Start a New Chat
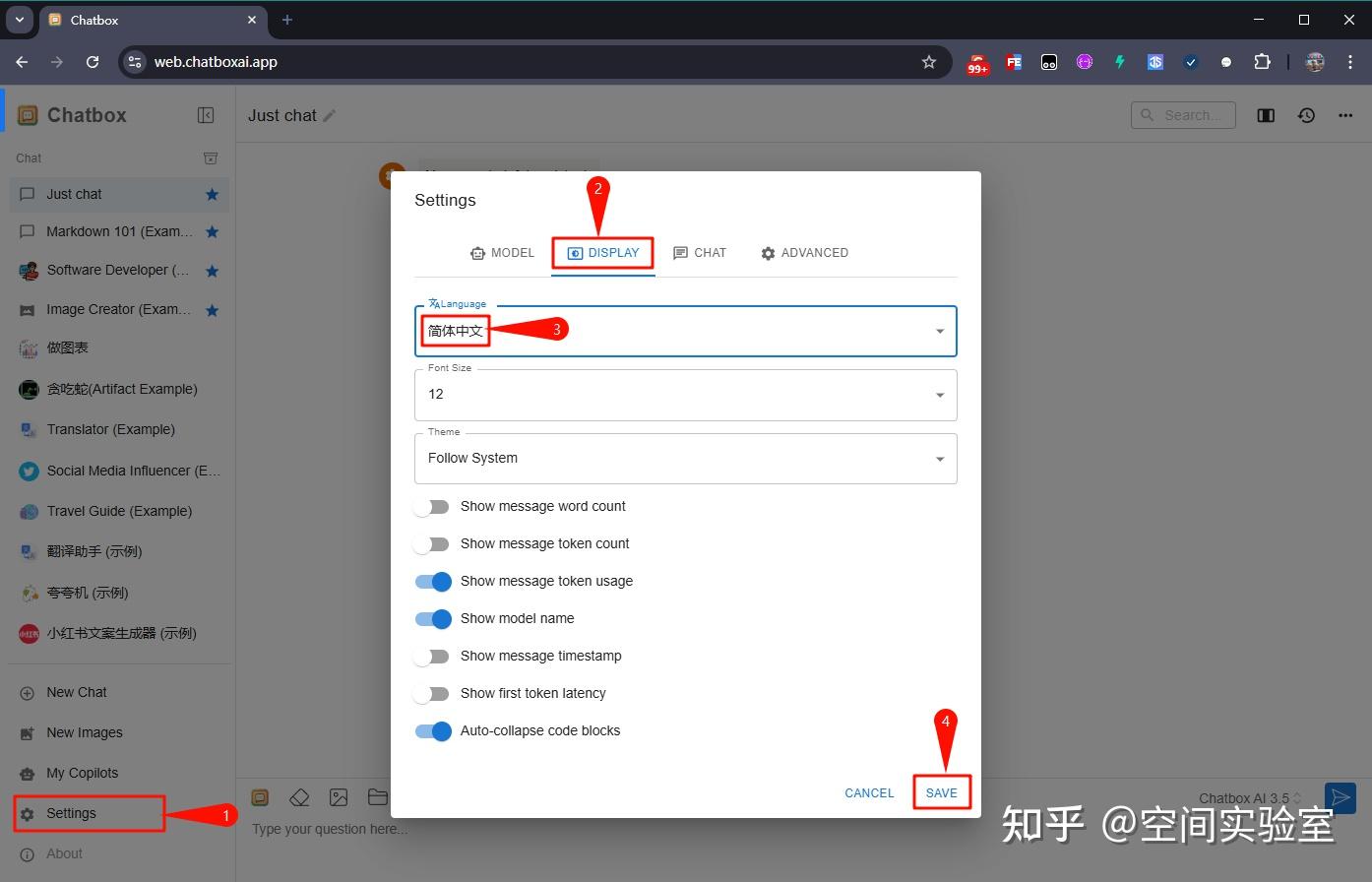1372x882 pixels. (75, 692)
